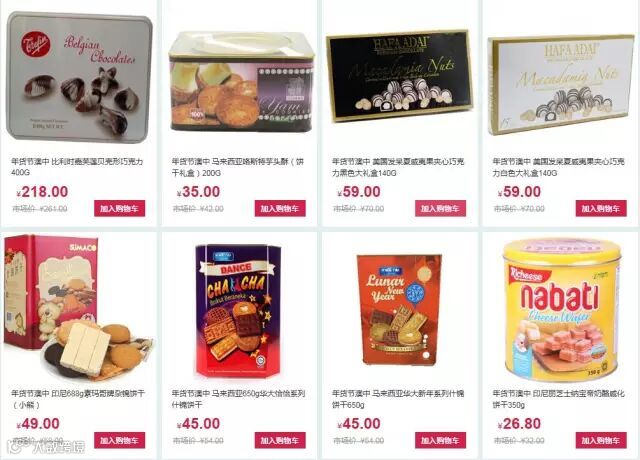Add the Lunar New Year biscuits to cart
Image resolution: width=640 pixels, height=460 pixels.
coord(440,440)
